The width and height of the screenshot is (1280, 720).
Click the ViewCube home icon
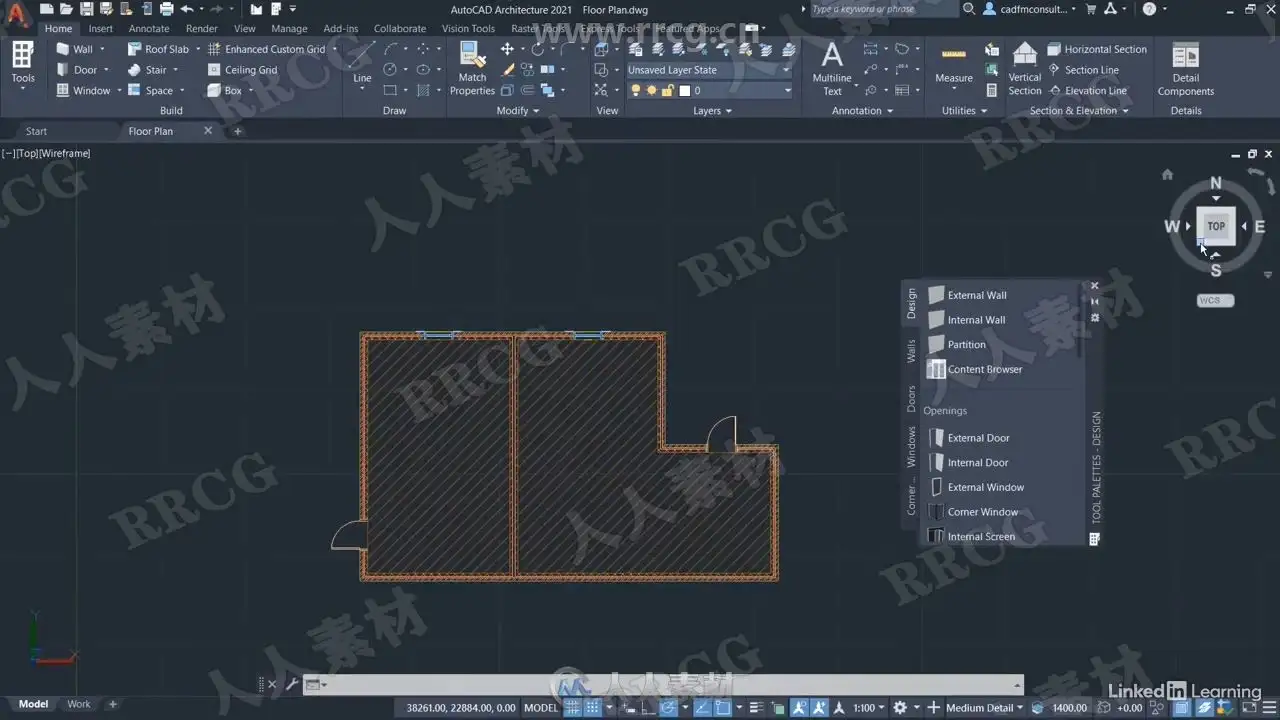pyautogui.click(x=1167, y=174)
